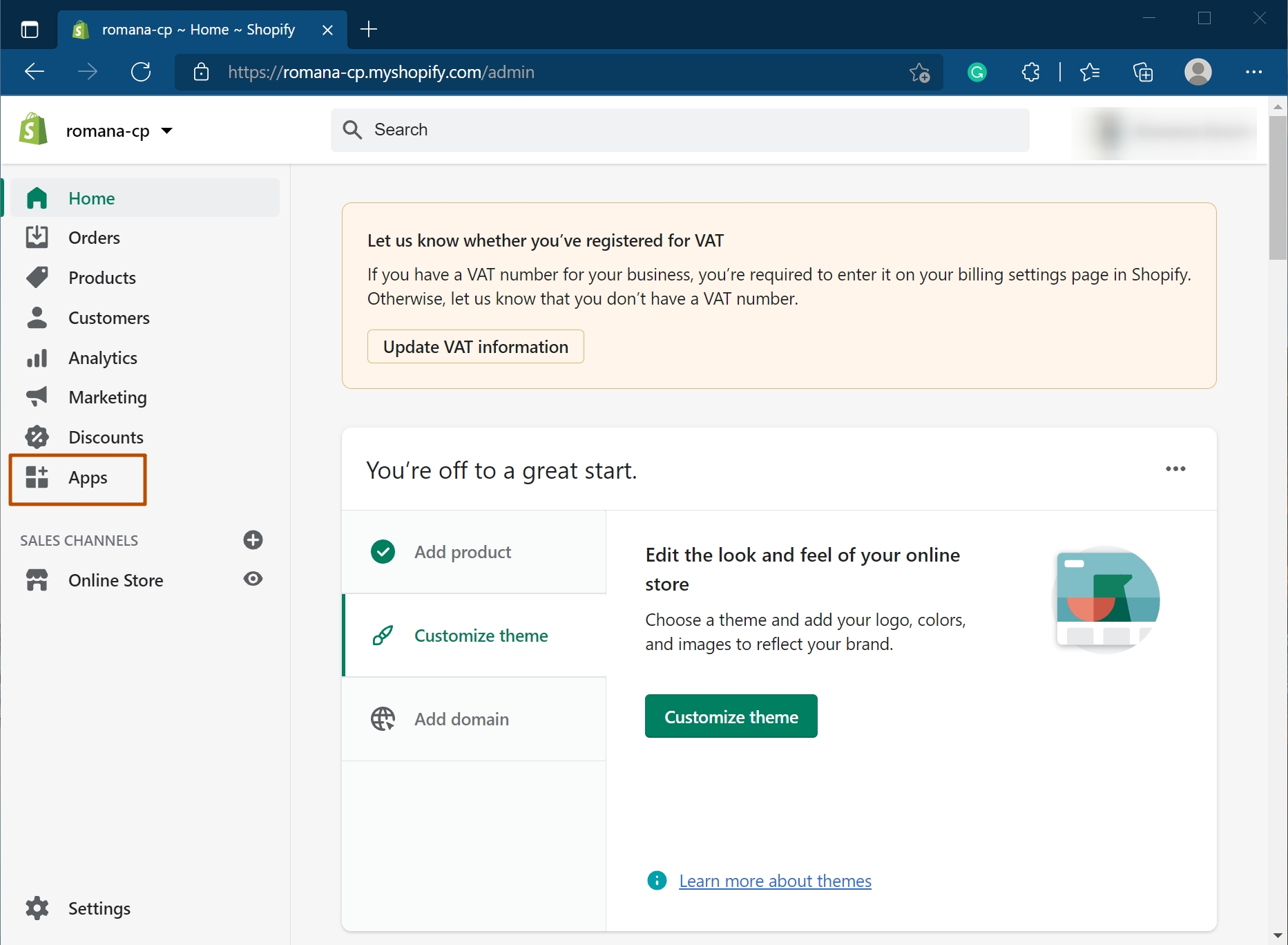The height and width of the screenshot is (945, 1288).
Task: Click the Shopify logo icon
Action: point(33,130)
